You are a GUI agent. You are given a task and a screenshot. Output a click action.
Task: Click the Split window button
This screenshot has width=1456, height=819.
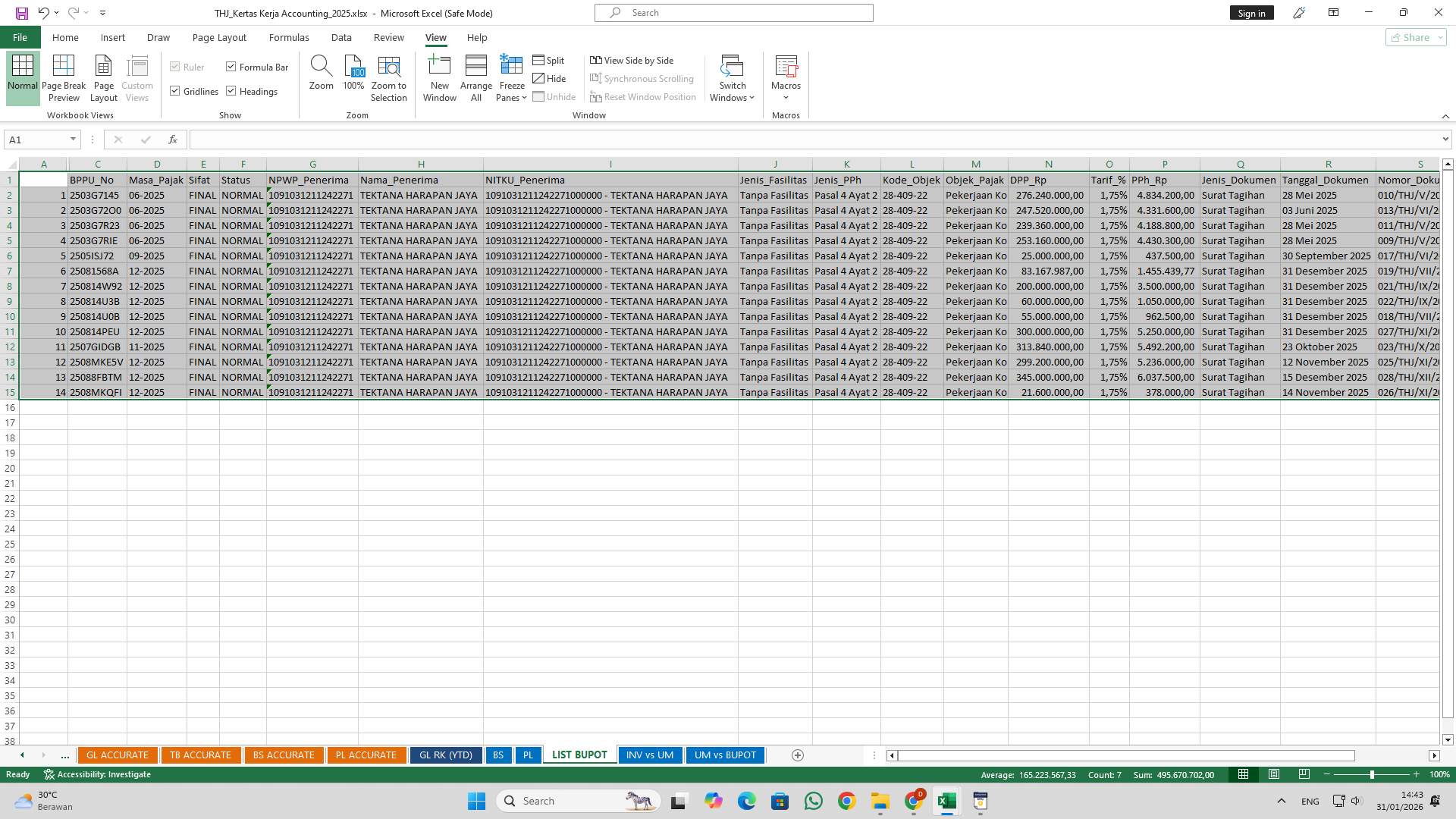click(549, 60)
